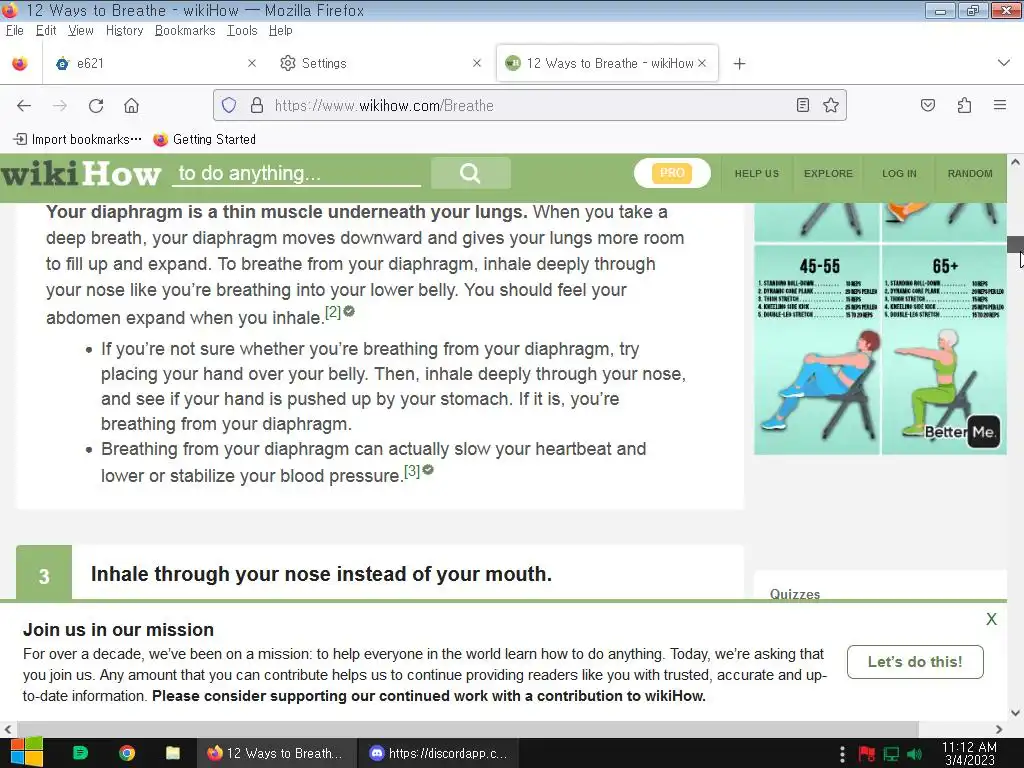This screenshot has width=1024, height=768.
Task: Click the horizontal scrollbar left arrow
Action: [8, 729]
